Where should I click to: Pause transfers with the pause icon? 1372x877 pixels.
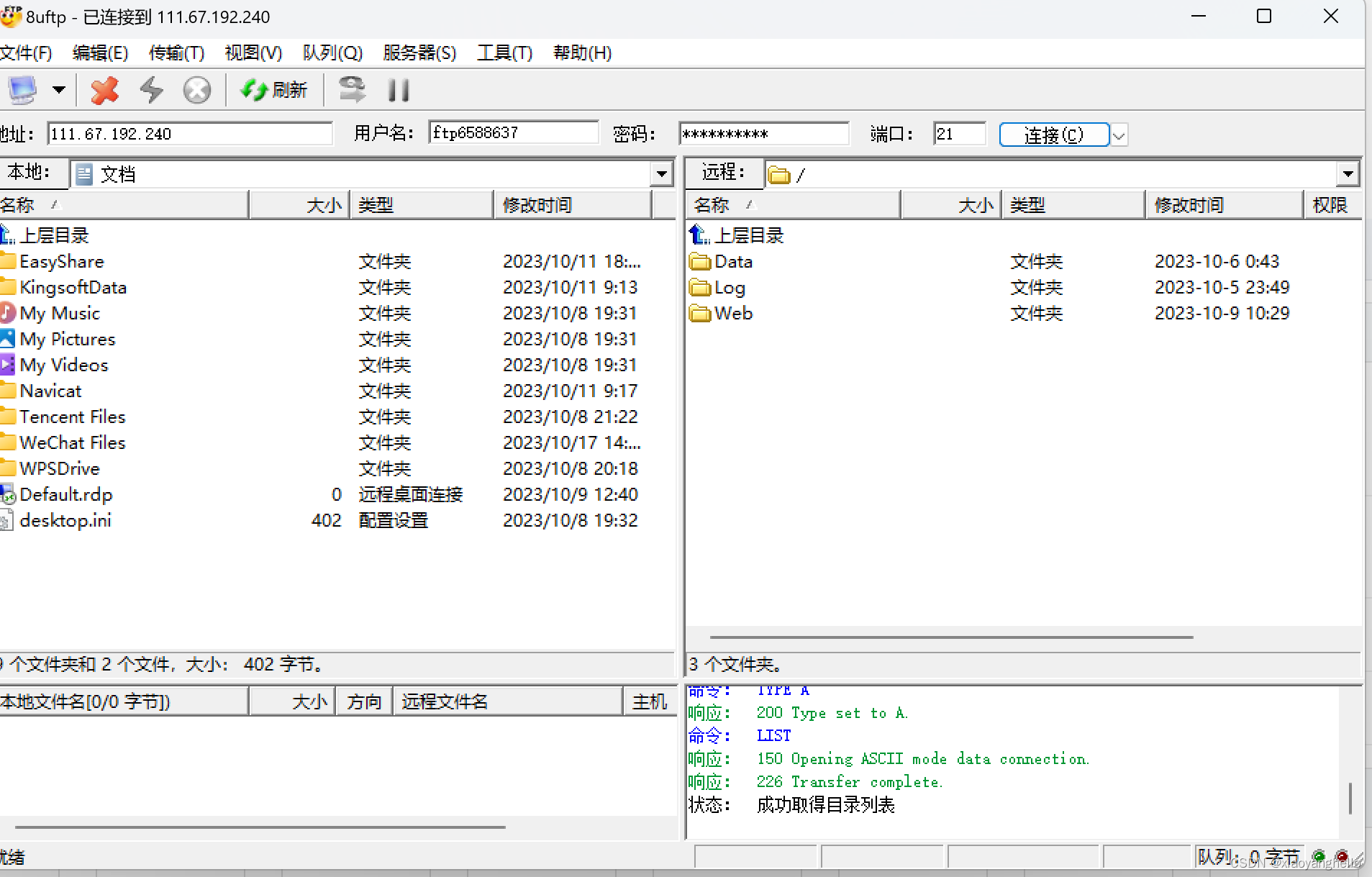coord(399,91)
